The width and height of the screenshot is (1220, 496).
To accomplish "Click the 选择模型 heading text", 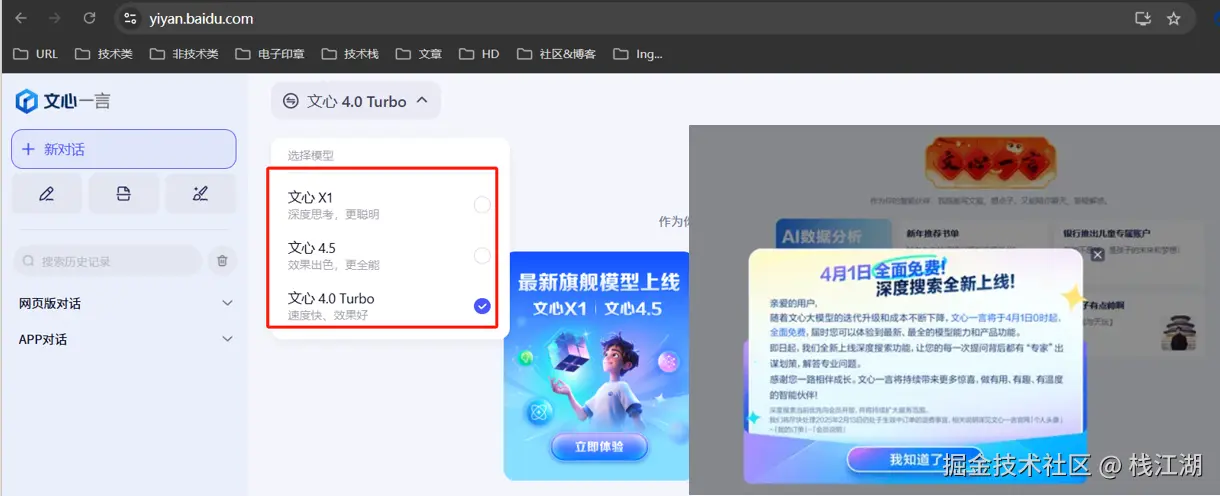I will click(x=311, y=156).
